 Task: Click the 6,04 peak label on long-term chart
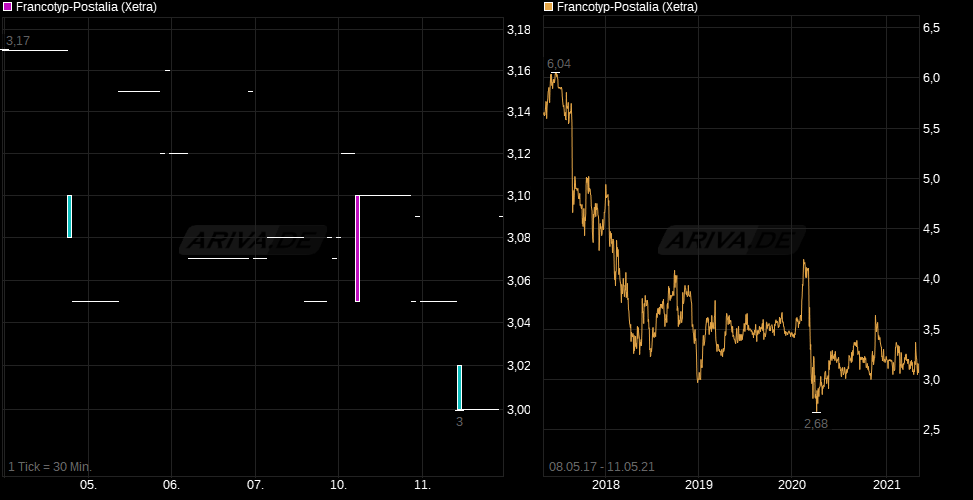tap(558, 64)
